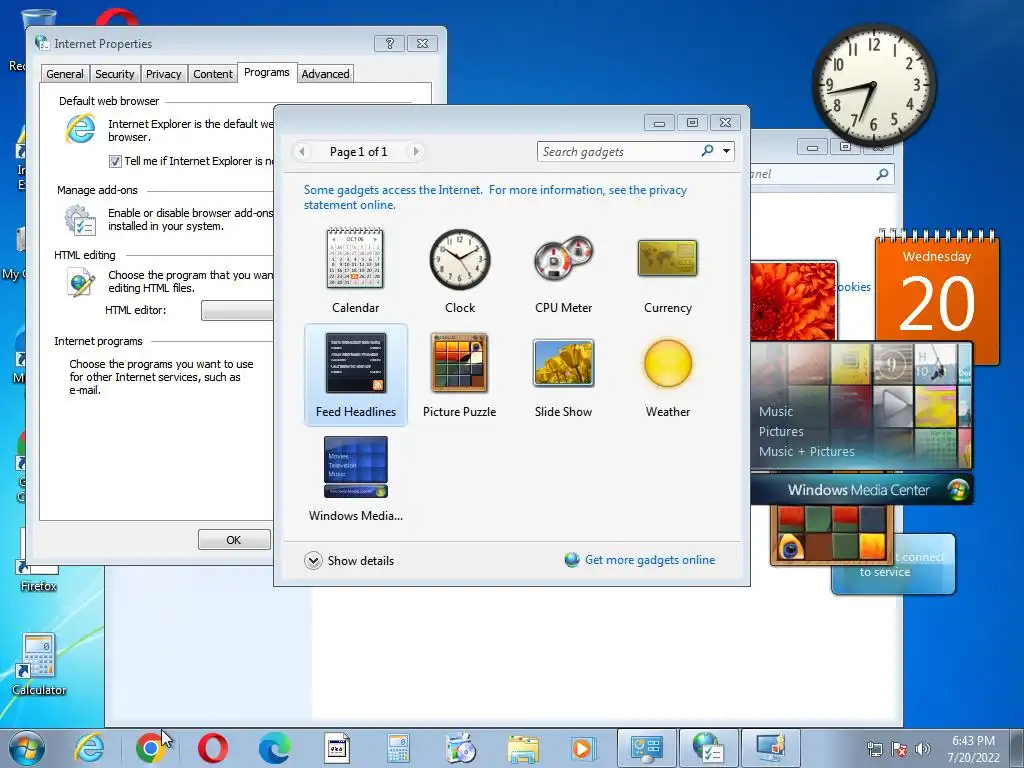1024x768 pixels.
Task: Pick the Weather gadget sun icon
Action: pos(667,363)
